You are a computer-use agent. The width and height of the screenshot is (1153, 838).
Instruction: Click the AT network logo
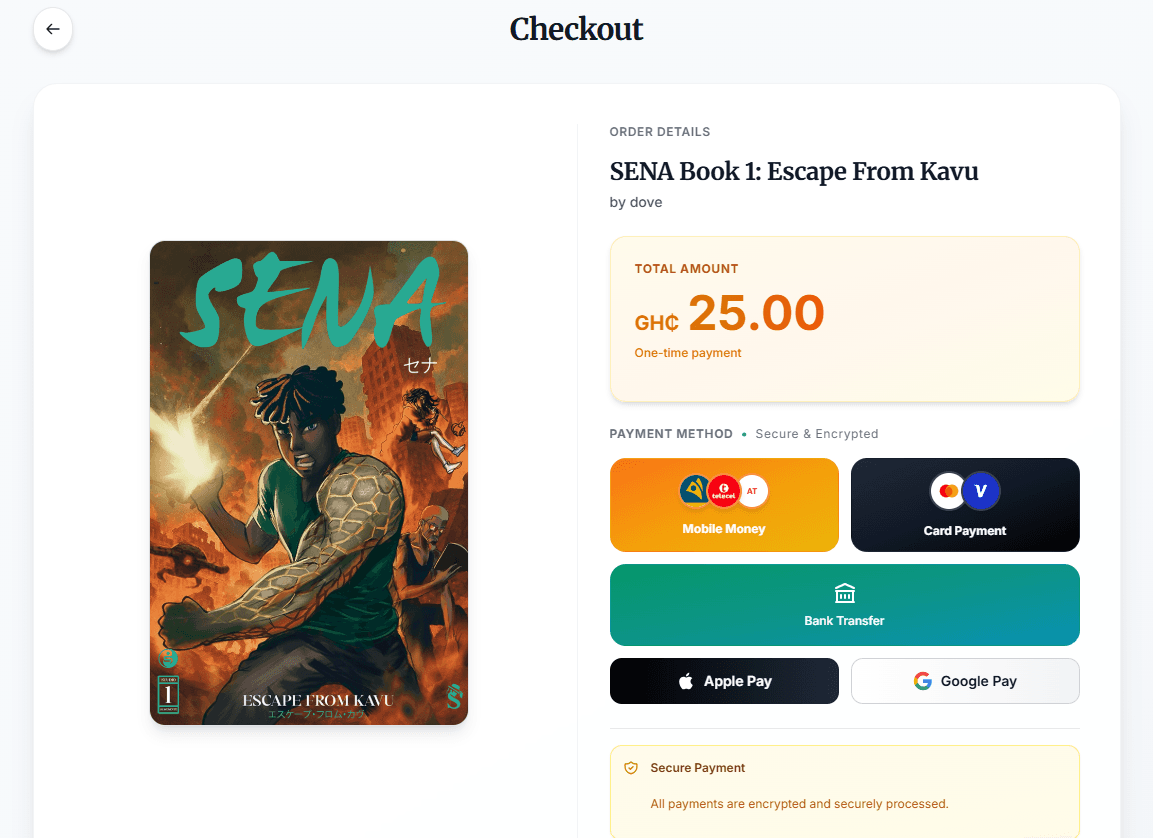[x=752, y=491]
